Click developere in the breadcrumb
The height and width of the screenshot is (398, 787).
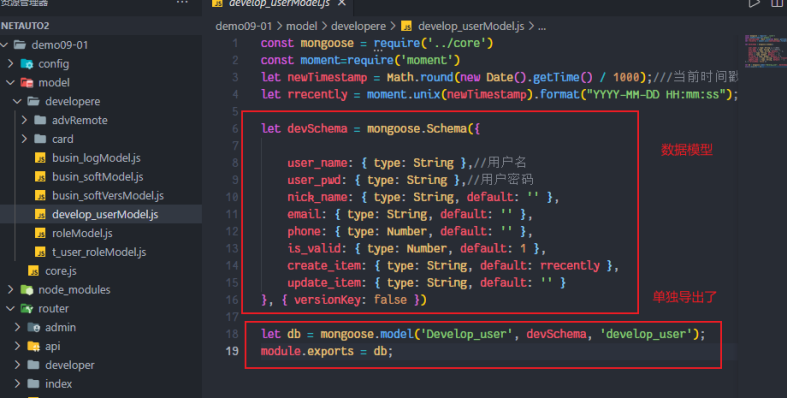[358, 26]
